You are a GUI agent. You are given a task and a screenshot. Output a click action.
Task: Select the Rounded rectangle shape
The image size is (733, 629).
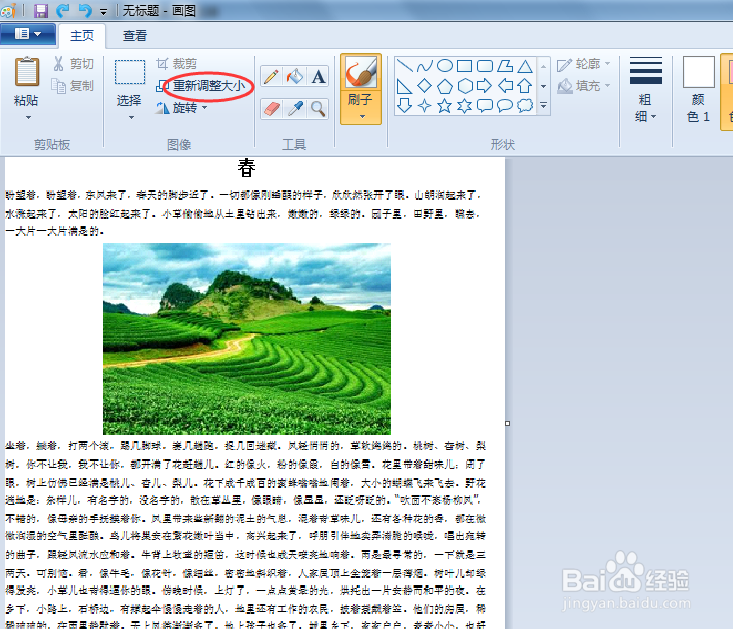coord(485,66)
